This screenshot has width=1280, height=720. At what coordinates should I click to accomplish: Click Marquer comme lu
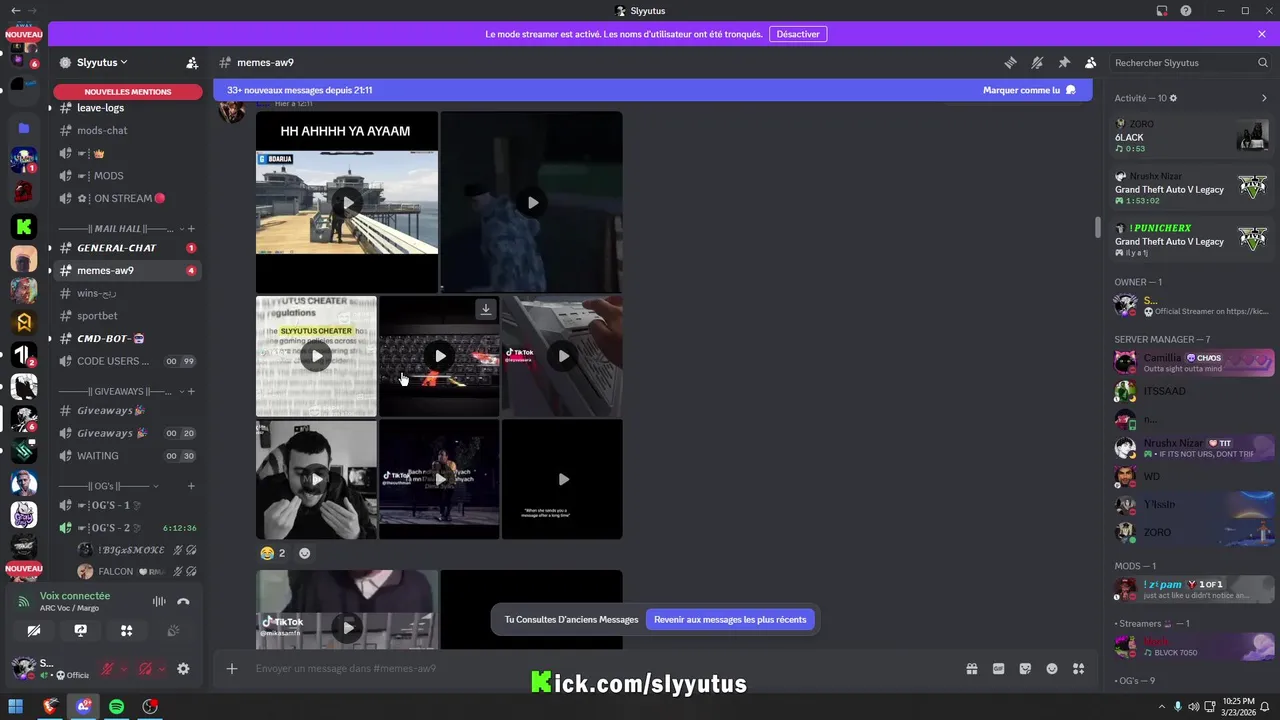(1029, 90)
